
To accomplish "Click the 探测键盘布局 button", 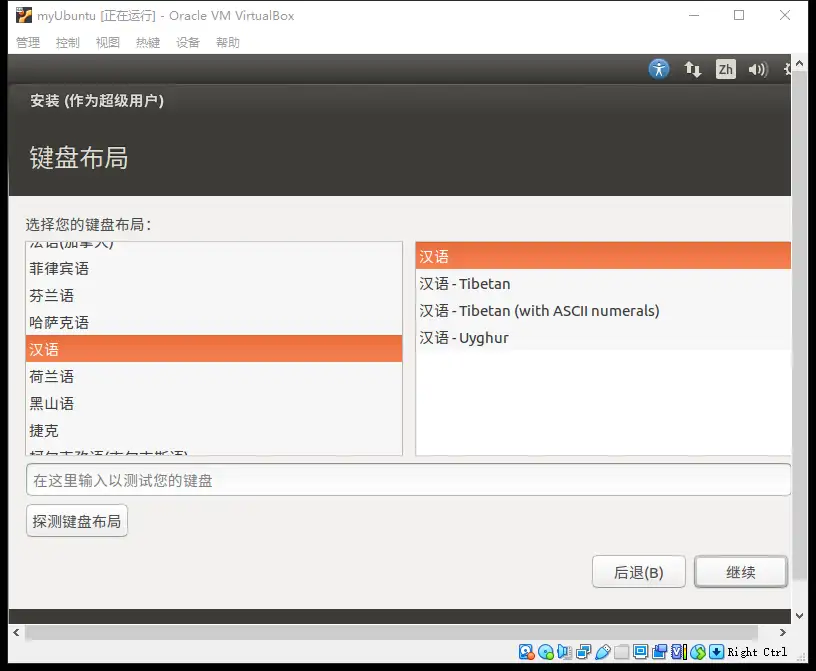I will click(x=77, y=521).
